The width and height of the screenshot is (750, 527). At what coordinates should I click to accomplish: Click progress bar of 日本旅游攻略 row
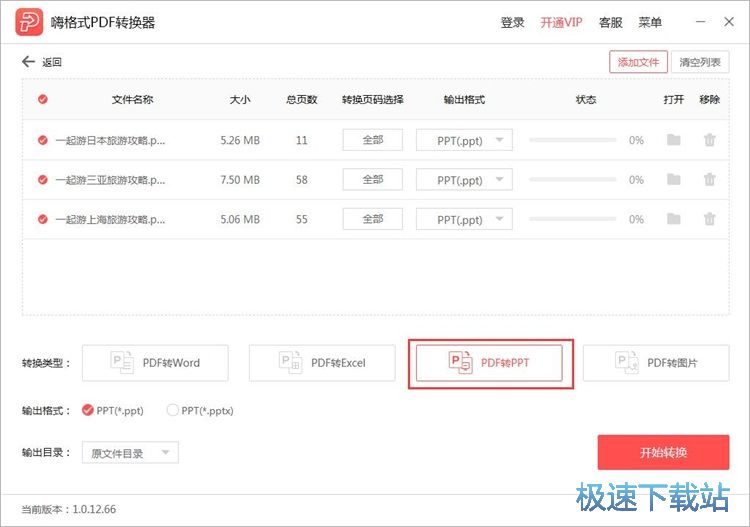pyautogui.click(x=573, y=140)
